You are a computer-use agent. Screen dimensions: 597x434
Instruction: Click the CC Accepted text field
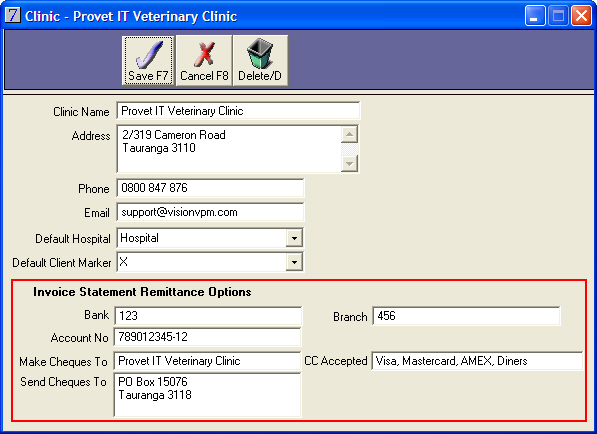point(477,361)
